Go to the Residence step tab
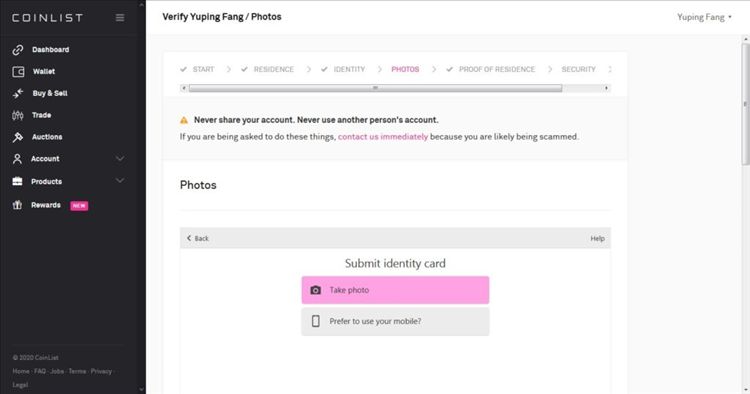This screenshot has width=750, height=394. [x=274, y=69]
